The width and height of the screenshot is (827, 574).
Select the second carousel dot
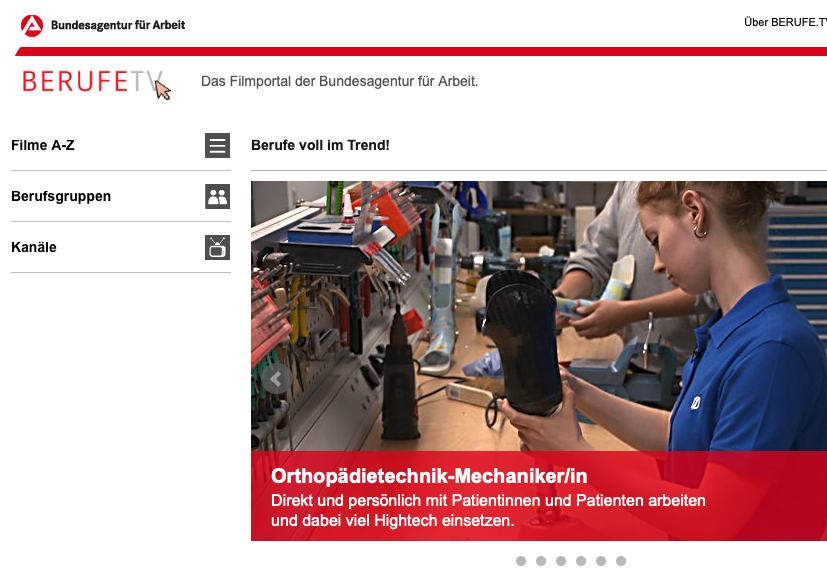click(x=541, y=561)
